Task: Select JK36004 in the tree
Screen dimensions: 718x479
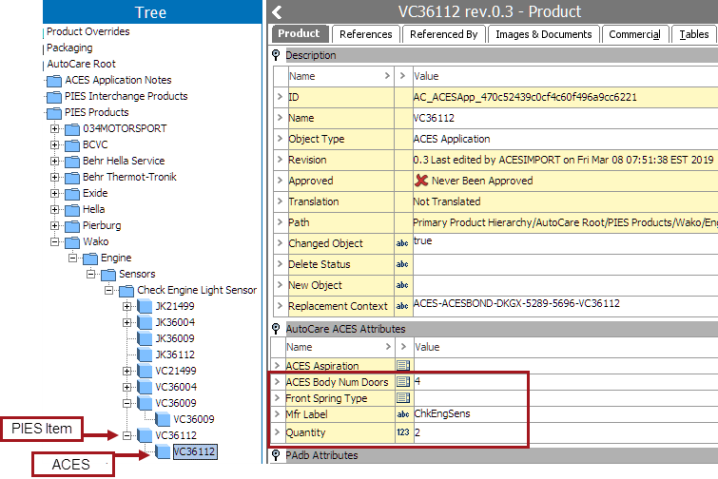Action: [175, 322]
